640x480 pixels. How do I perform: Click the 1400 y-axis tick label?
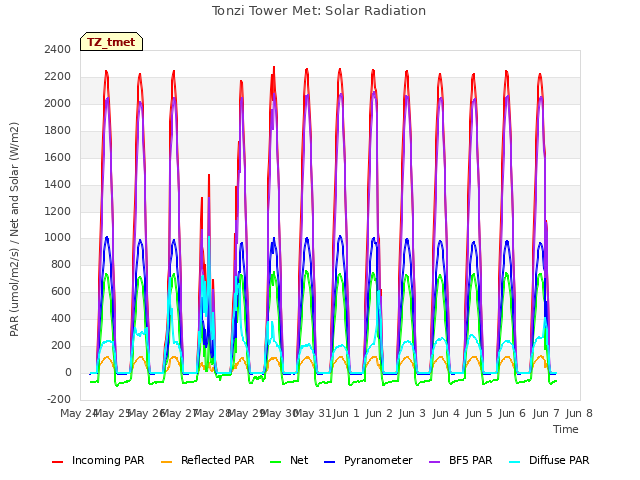(58, 184)
